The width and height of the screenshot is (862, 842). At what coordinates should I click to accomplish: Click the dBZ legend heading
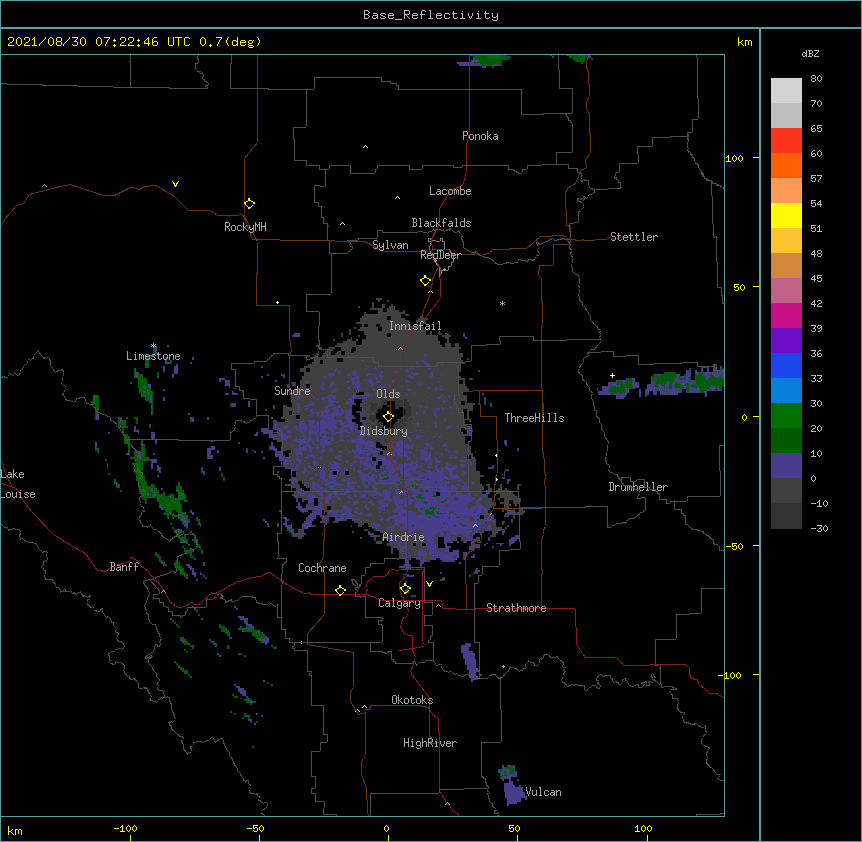(810, 54)
